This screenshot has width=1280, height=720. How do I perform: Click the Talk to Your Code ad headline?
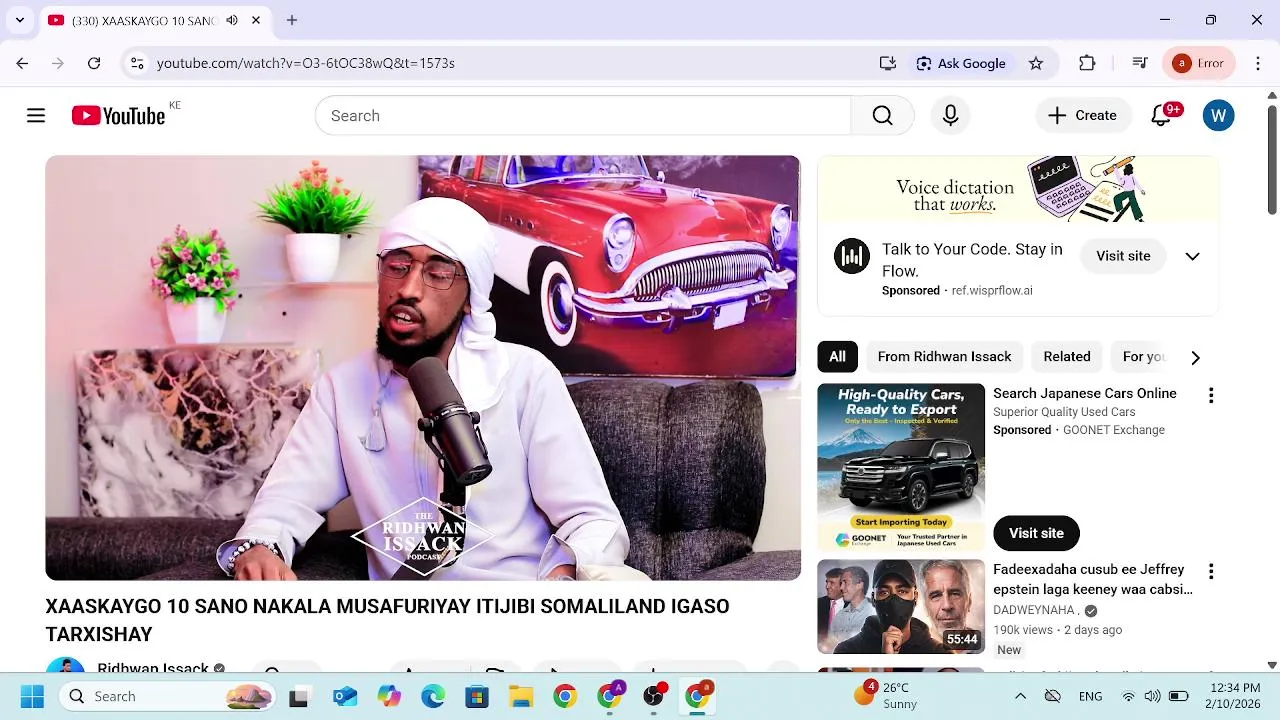972,260
